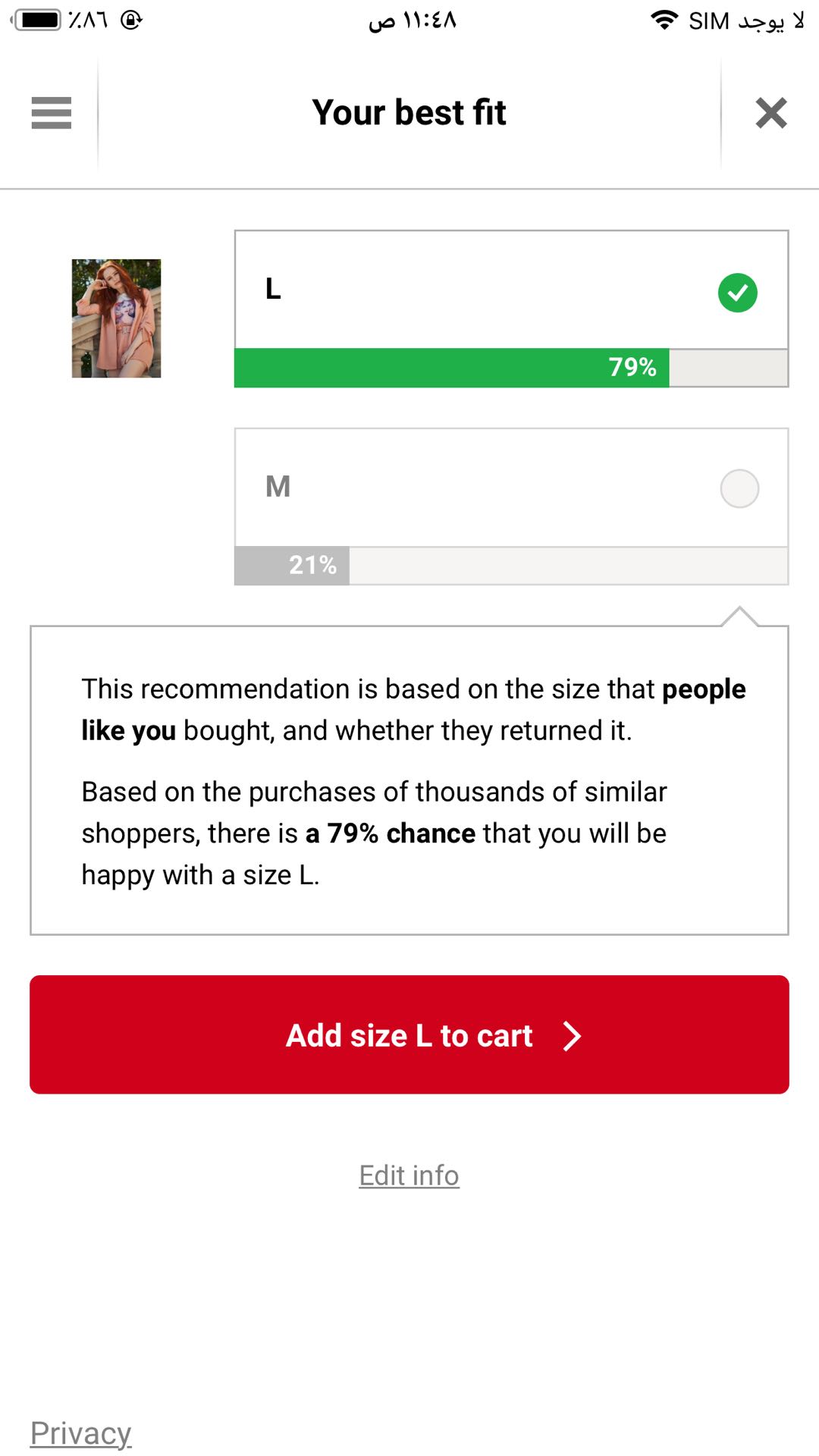Close the Your best fit panel
Screen dimensions: 819x1456
coord(770,113)
